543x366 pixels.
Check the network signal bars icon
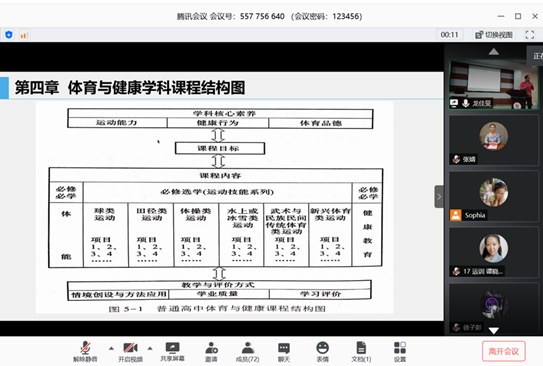24,35
